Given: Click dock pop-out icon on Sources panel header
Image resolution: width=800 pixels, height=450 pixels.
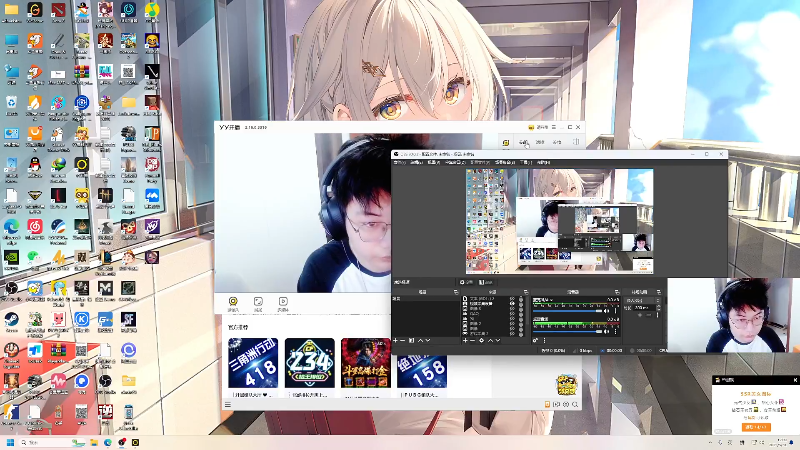Looking at the screenshot, I should [x=526, y=292].
